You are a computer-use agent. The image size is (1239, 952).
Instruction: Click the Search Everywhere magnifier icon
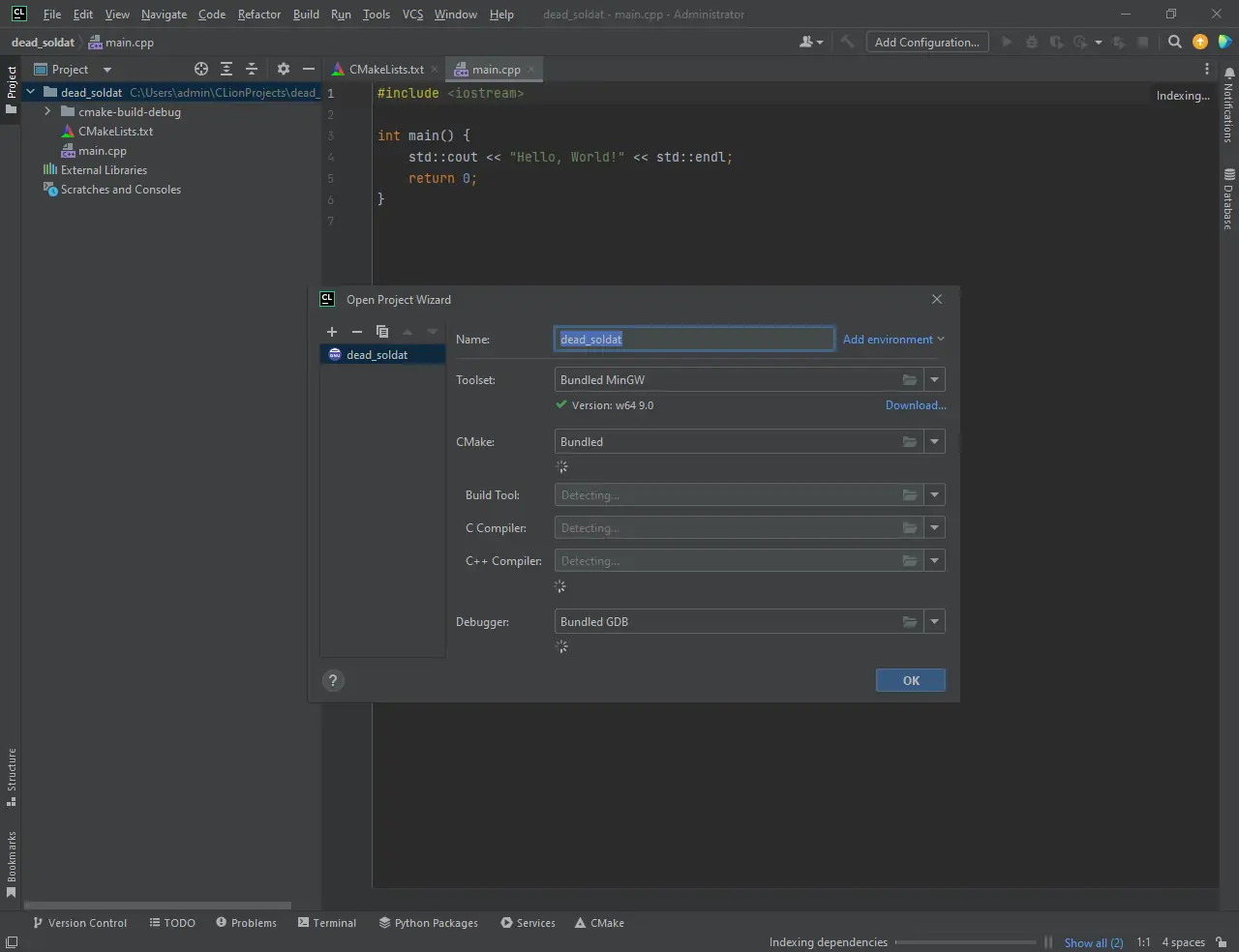click(1174, 43)
